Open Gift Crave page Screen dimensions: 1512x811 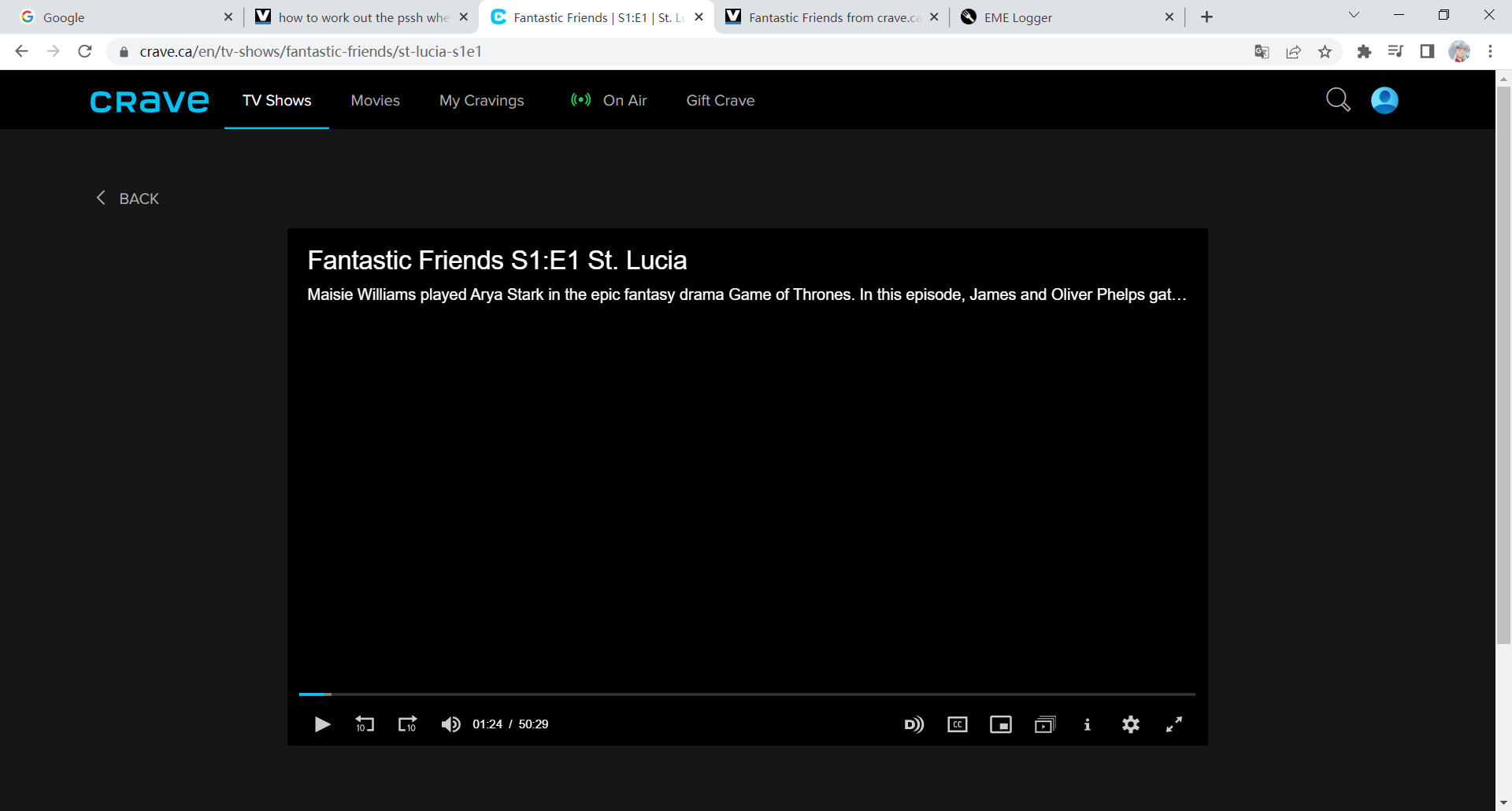[x=721, y=101]
